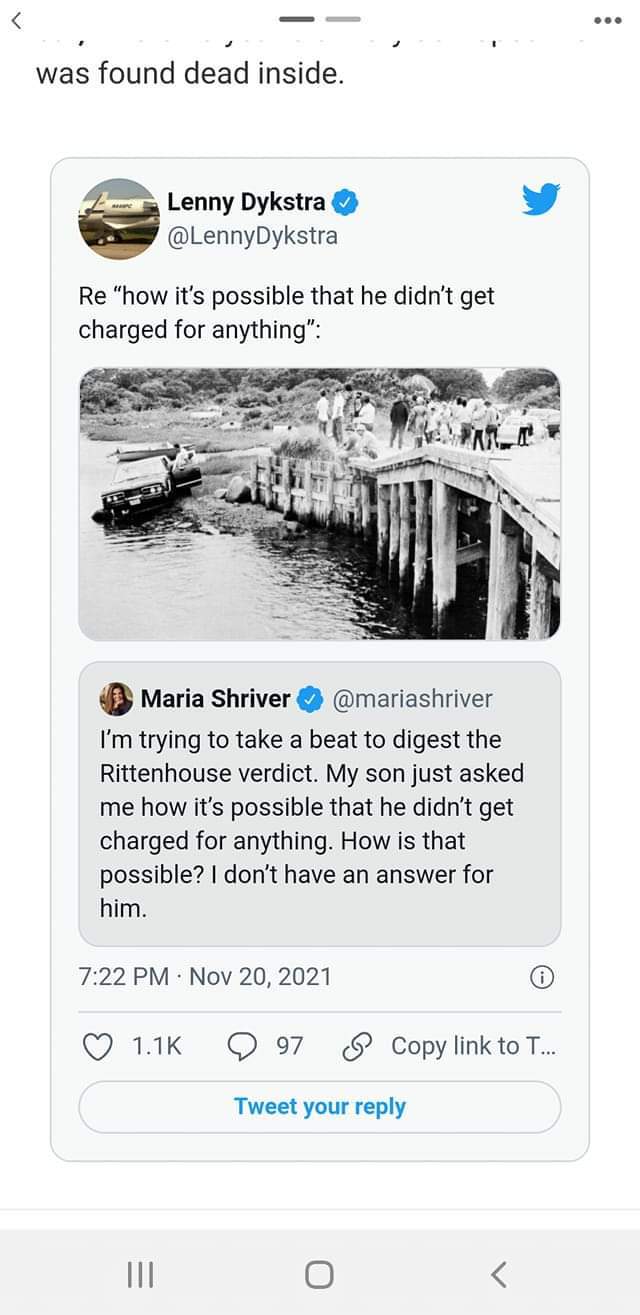
Task: Tap Lenny Dykstra's profile avatar
Action: point(119,218)
